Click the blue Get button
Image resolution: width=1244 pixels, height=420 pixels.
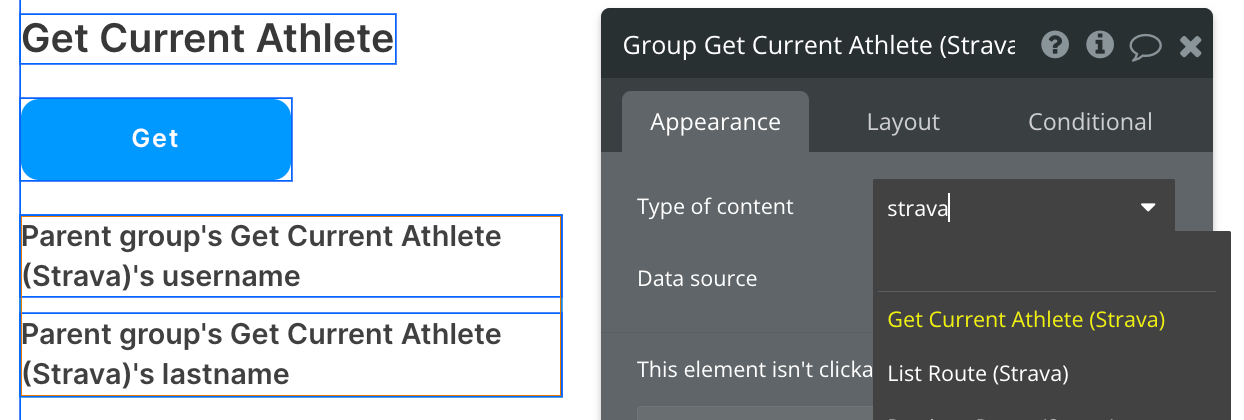pyautogui.click(x=156, y=139)
